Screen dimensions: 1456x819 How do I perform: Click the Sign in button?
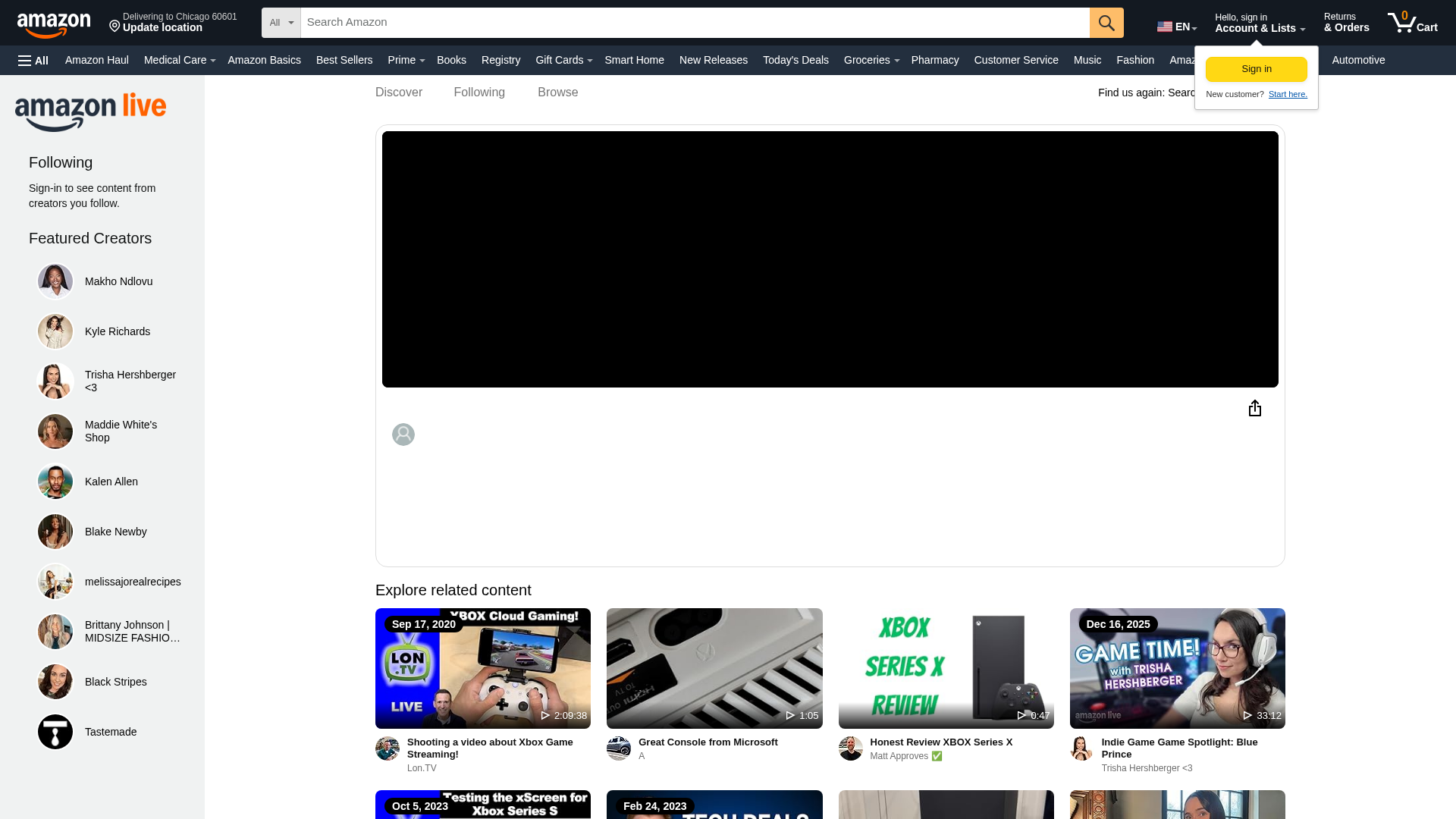point(1256,68)
